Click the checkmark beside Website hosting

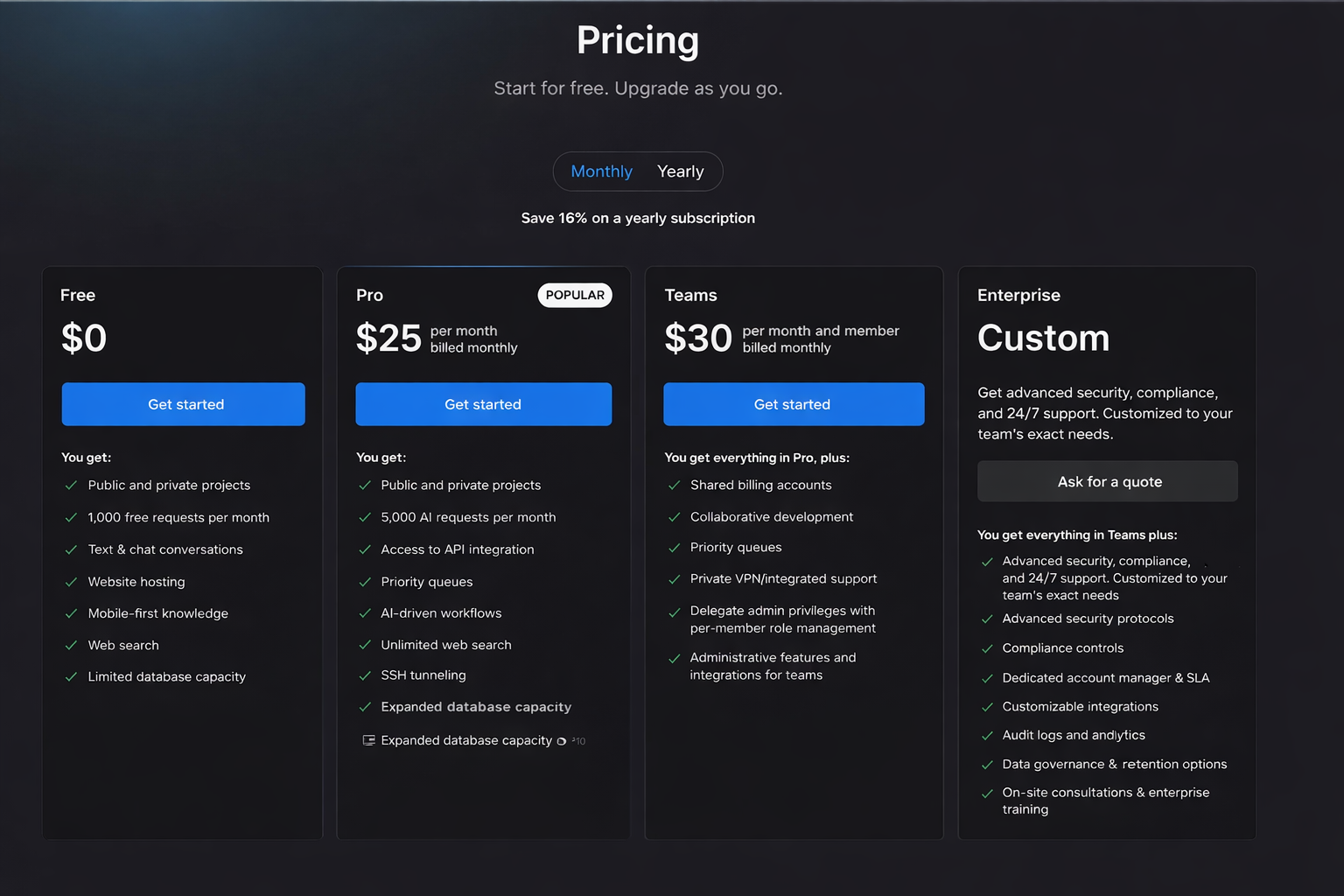point(72,582)
